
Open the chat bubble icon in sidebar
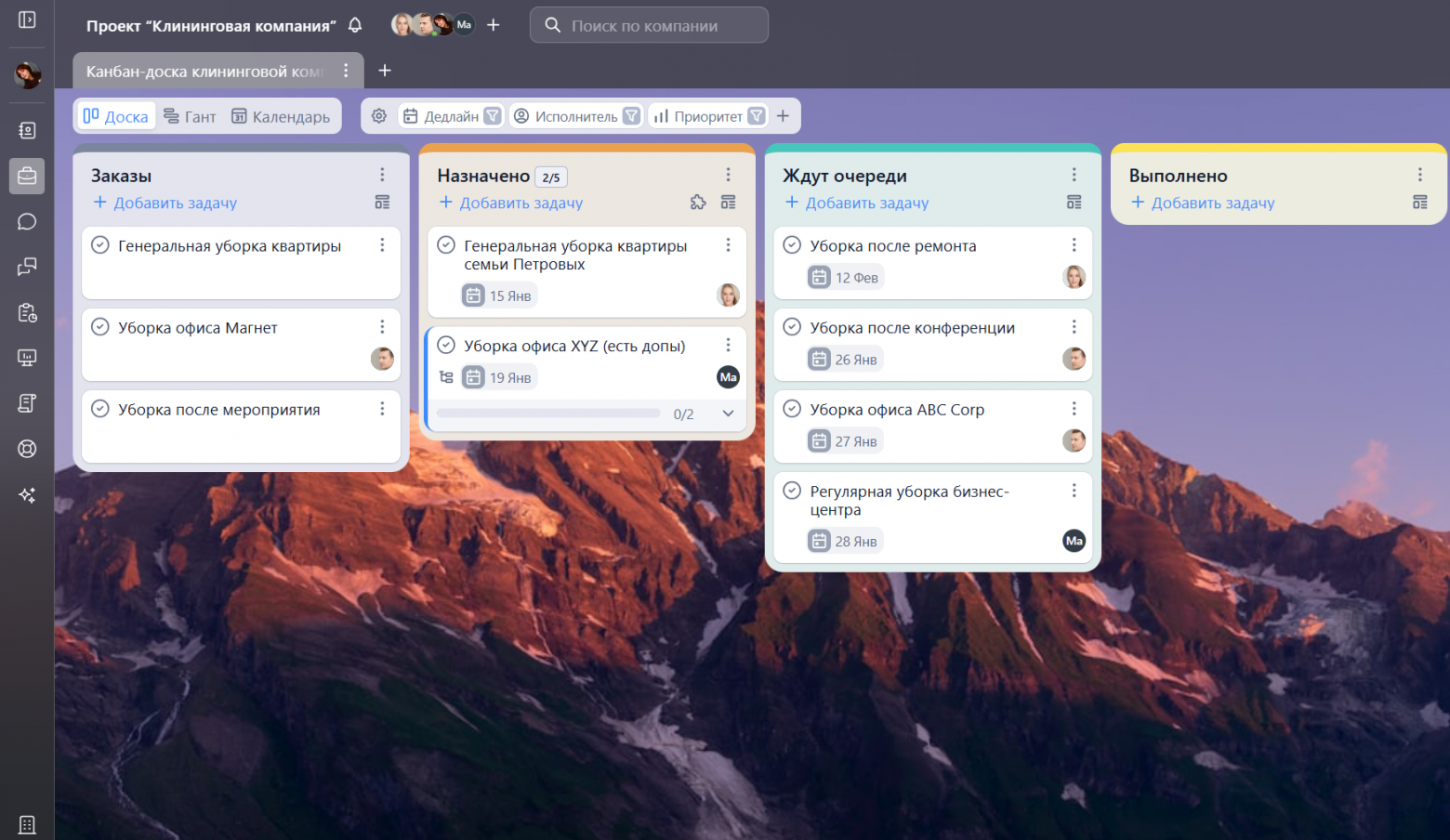pyautogui.click(x=27, y=221)
